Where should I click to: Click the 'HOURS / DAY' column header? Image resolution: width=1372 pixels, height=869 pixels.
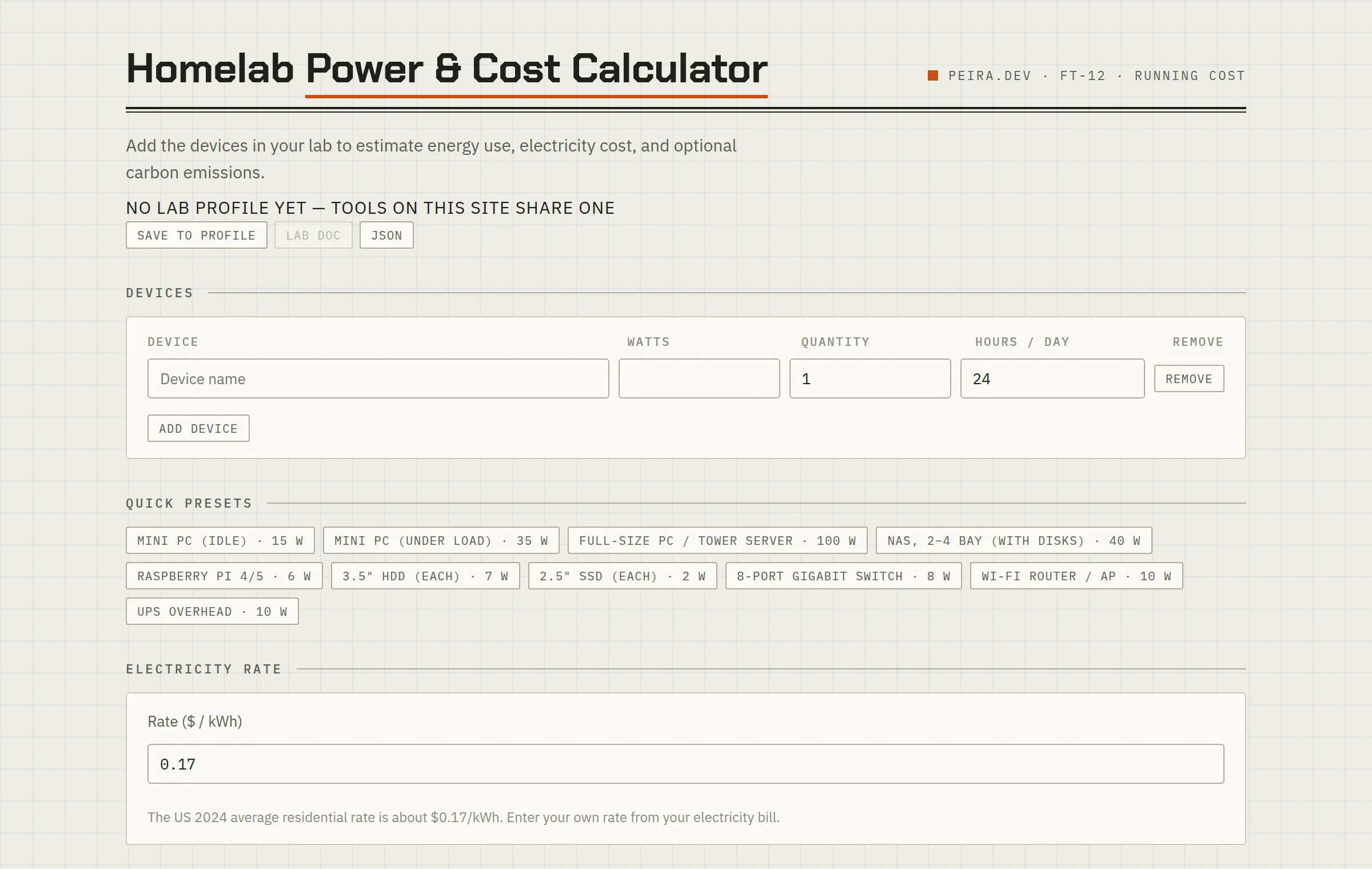coord(1022,342)
